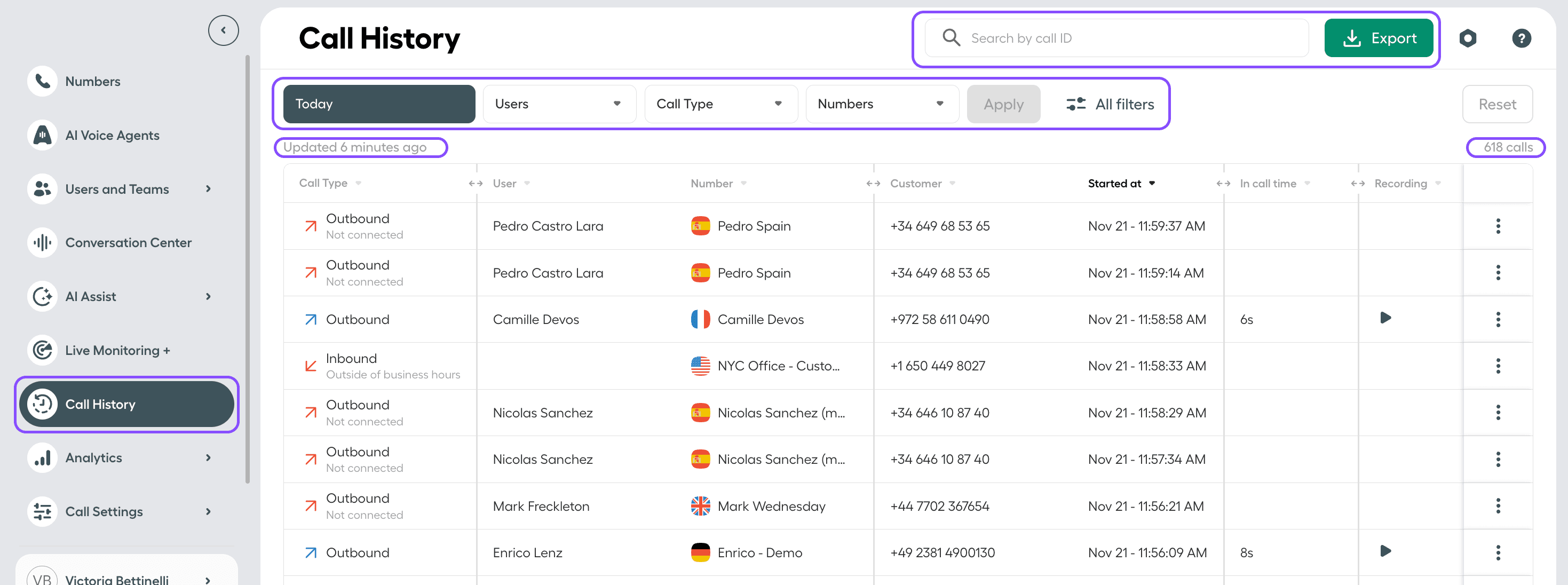This screenshot has width=1568, height=585.
Task: Click the Conversation Center waveform icon
Action: pos(42,242)
